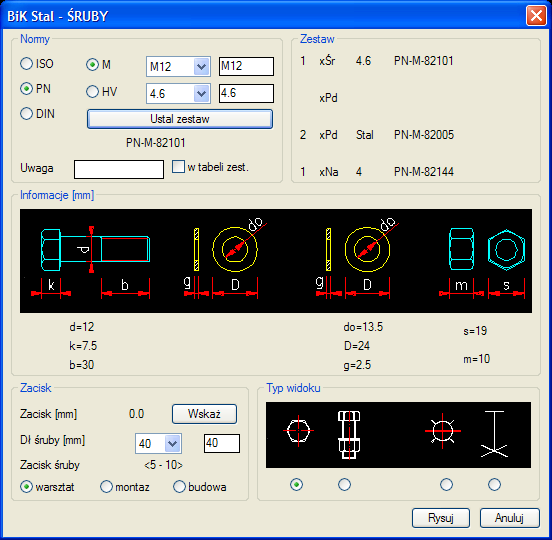
Task: Click the hexagonal top-view bolt icon
Action: [298, 431]
